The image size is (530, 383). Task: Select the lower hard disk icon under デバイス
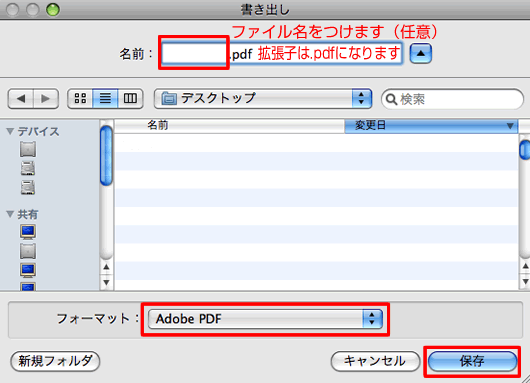coord(28,187)
